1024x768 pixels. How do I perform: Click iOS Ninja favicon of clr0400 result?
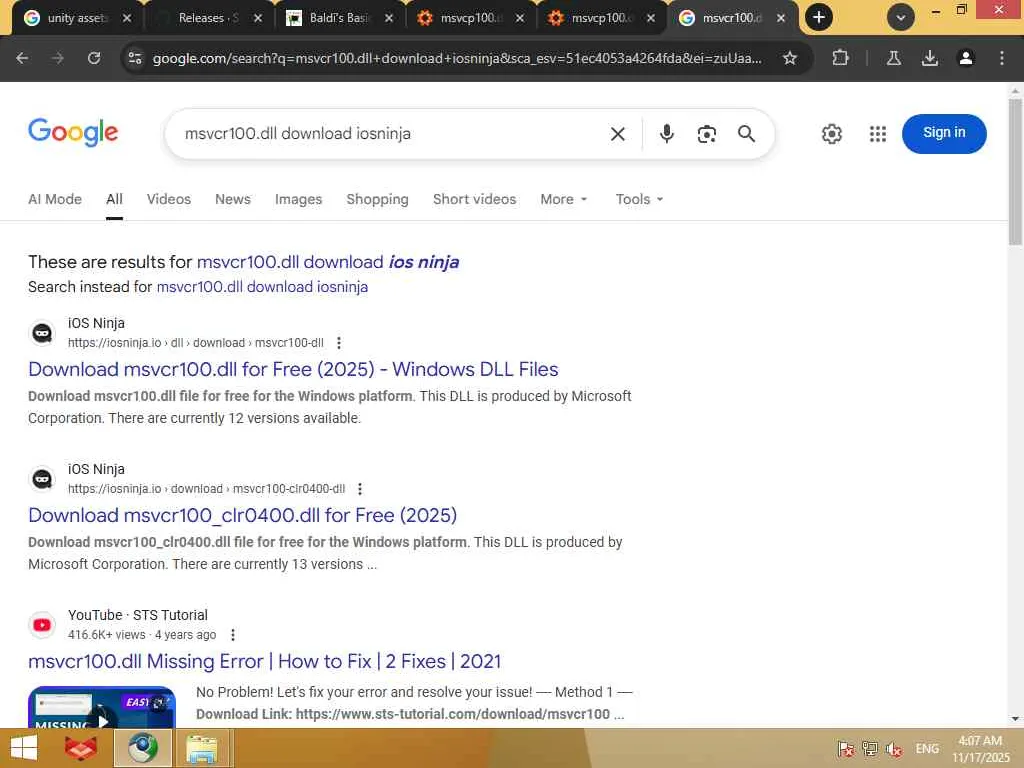point(42,479)
